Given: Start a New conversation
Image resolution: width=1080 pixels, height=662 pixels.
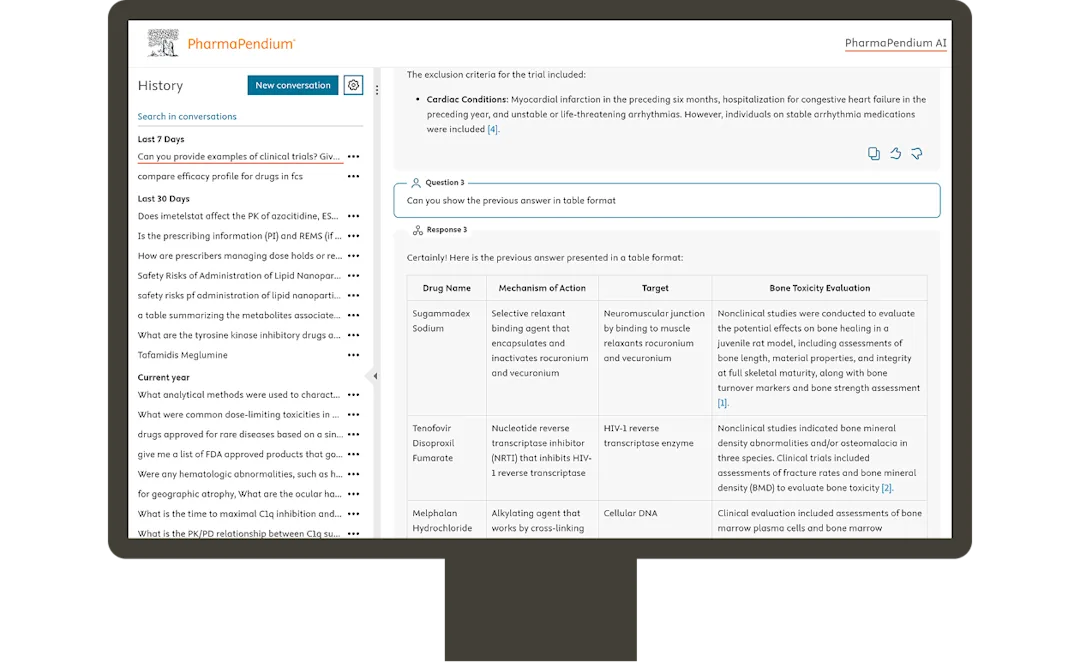Looking at the screenshot, I should [292, 85].
